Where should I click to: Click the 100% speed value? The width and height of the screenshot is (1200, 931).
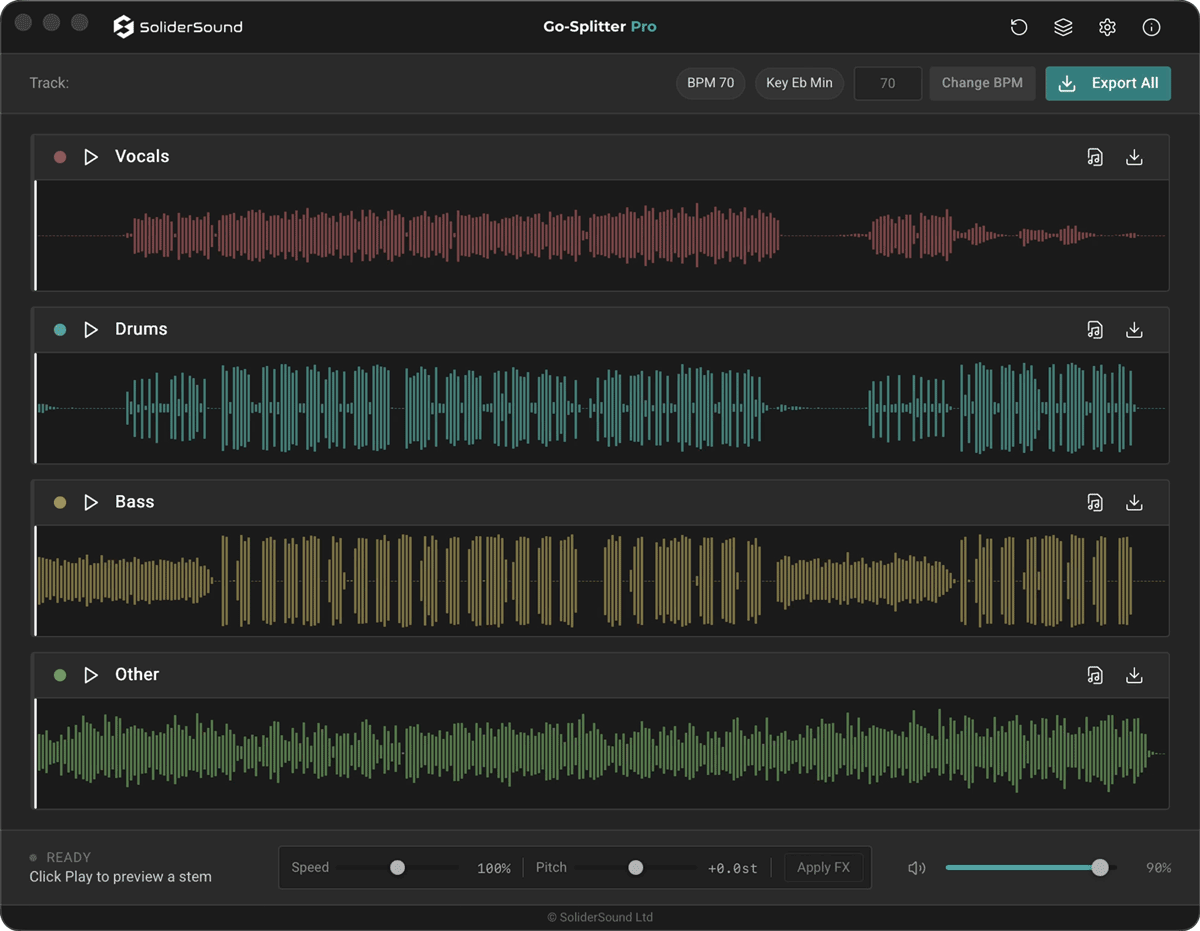click(494, 868)
